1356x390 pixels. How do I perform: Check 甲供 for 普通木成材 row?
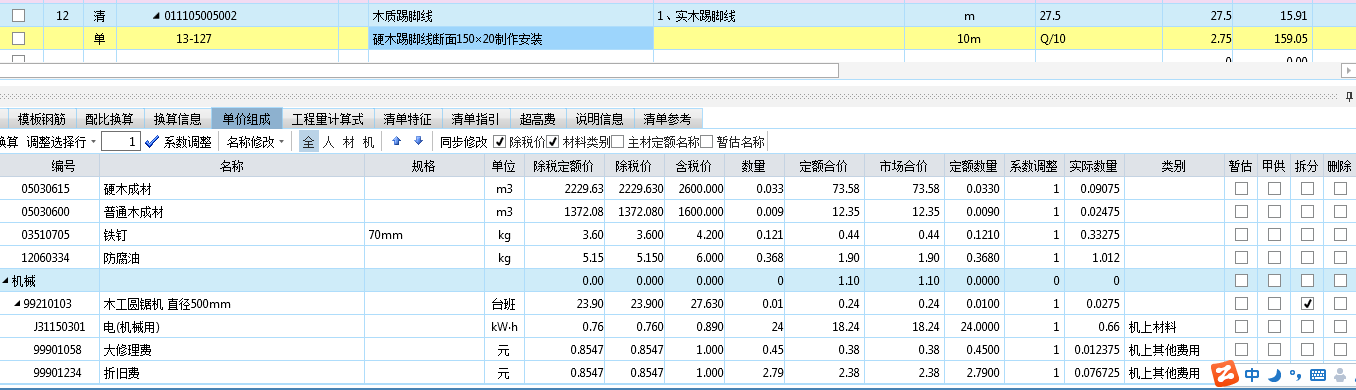pyautogui.click(x=1274, y=211)
